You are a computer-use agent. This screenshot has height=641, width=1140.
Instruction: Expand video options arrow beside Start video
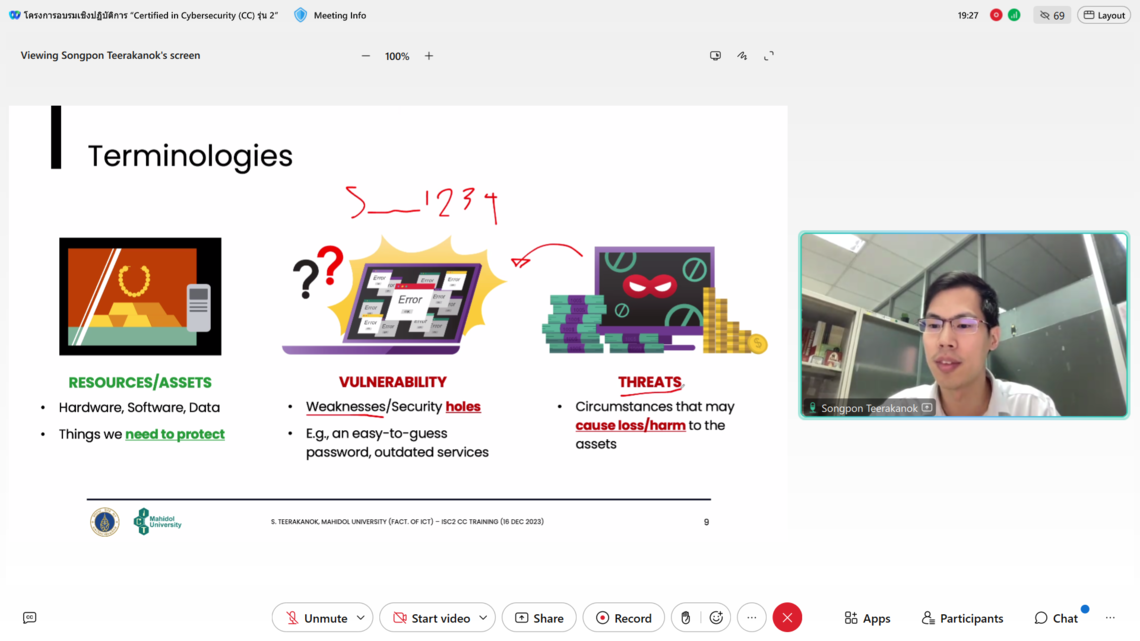tap(483, 618)
